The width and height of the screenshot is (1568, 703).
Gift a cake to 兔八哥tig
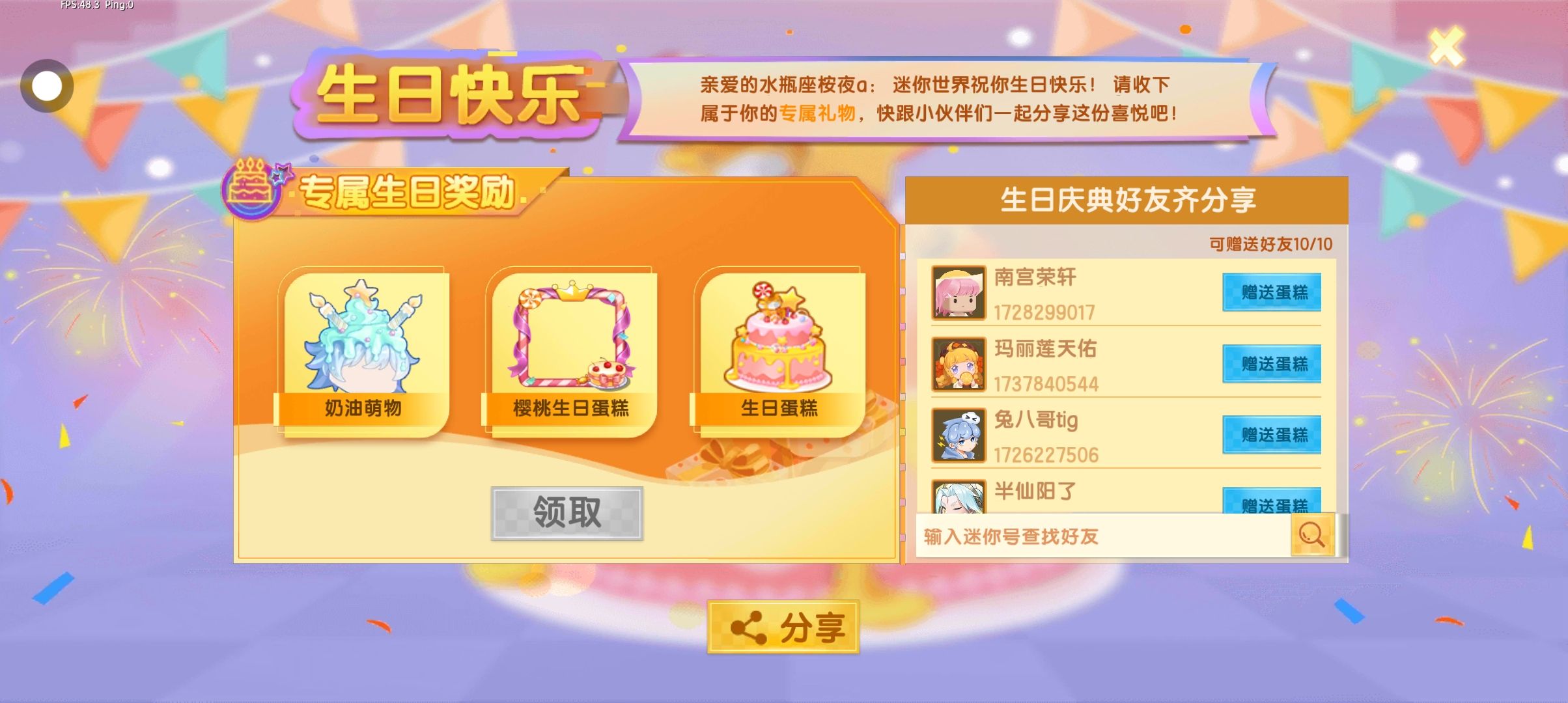tap(1272, 435)
